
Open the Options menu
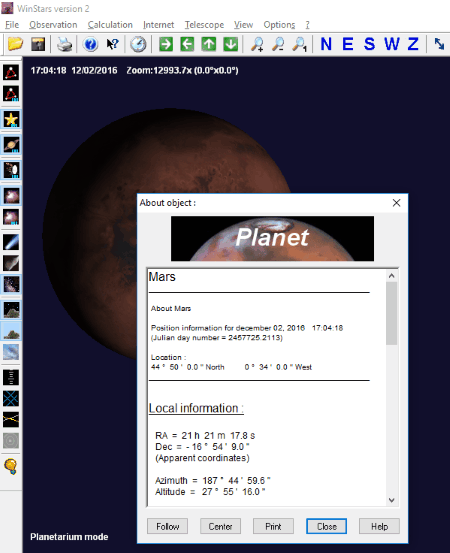click(279, 25)
